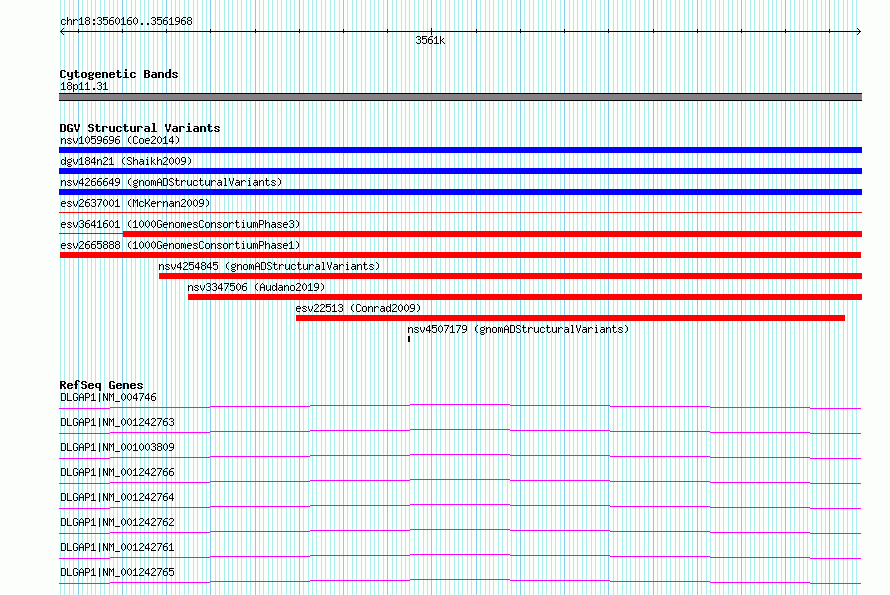The image size is (890, 595).
Task: Select nsv4507179 (gnomADStructuralVariants) label
Action: [518, 329]
